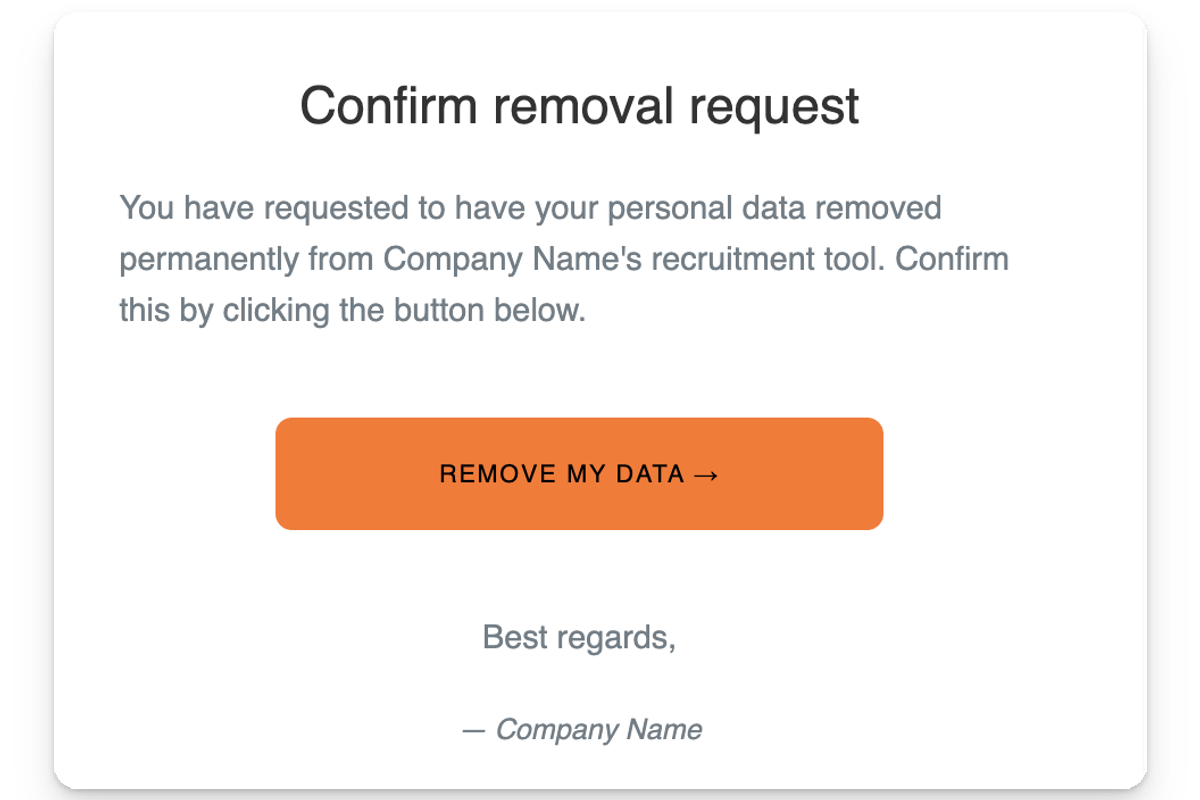Click the dash before Company Name signature
Screen dimensions: 1200x800
(x=474, y=730)
